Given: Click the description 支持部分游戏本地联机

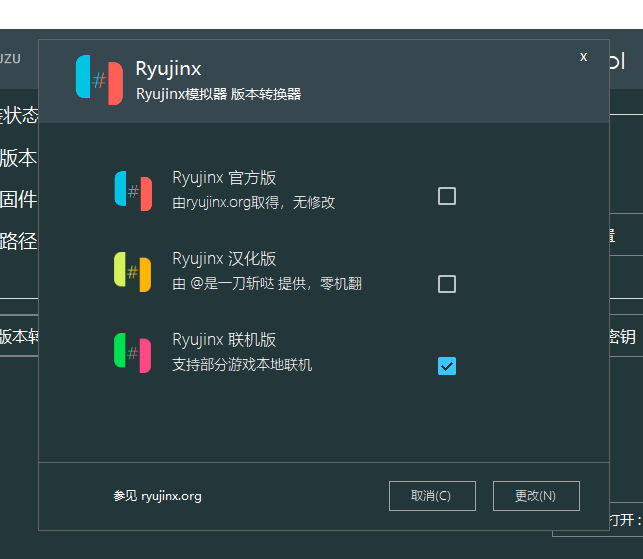Looking at the screenshot, I should pos(242,364).
